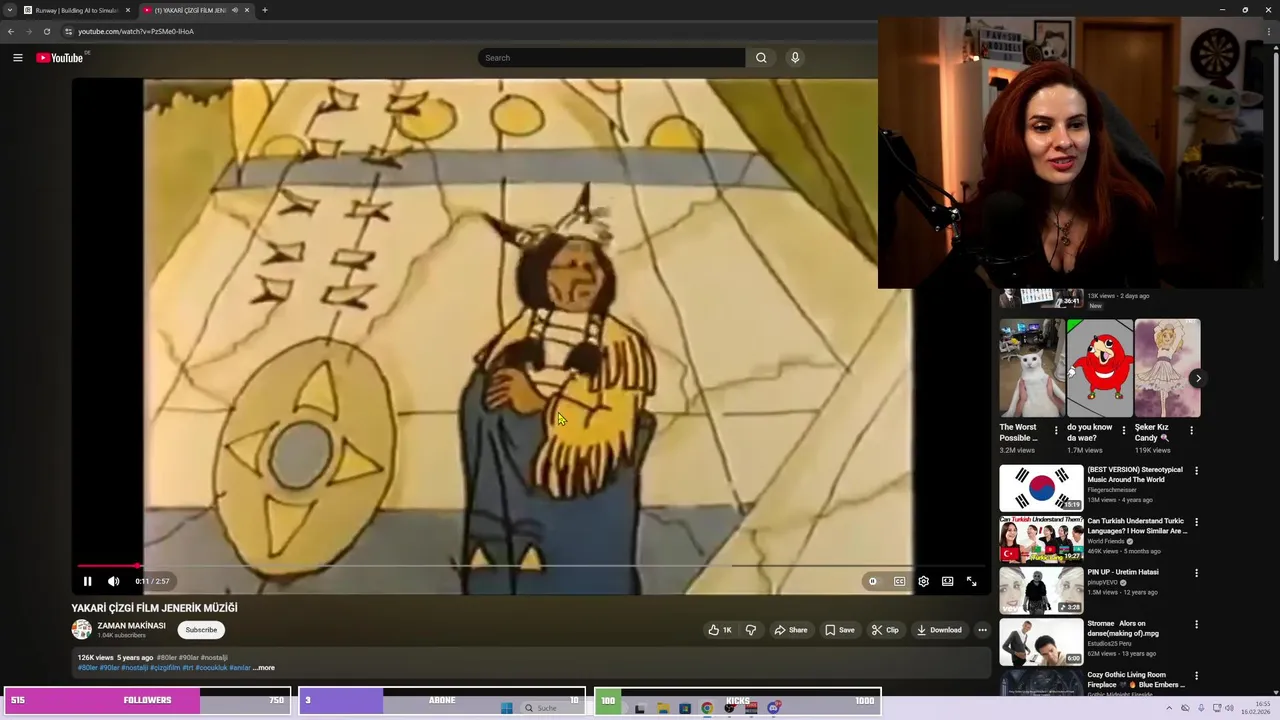Open 'PIN UP - Uretim Hatasi' video title
The image size is (1280, 720).
click(x=1123, y=572)
